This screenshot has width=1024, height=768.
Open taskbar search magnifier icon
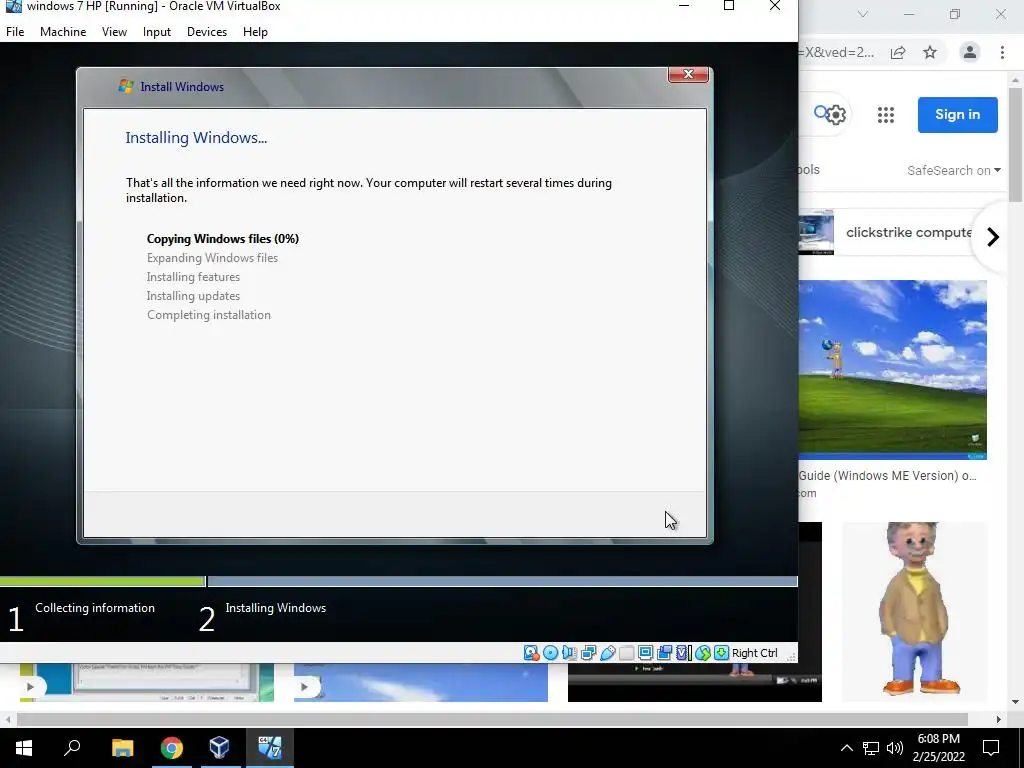(72, 748)
